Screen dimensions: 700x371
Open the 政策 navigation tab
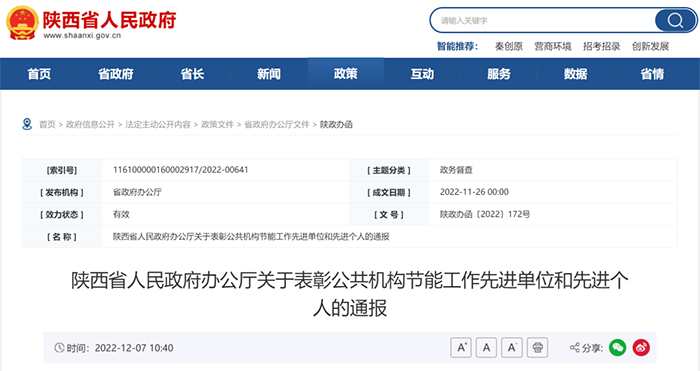(346, 74)
